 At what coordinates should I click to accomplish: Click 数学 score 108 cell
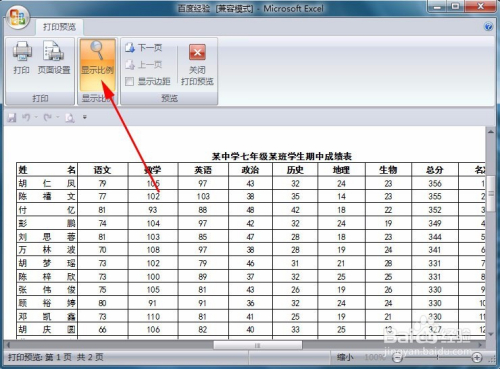(x=153, y=250)
